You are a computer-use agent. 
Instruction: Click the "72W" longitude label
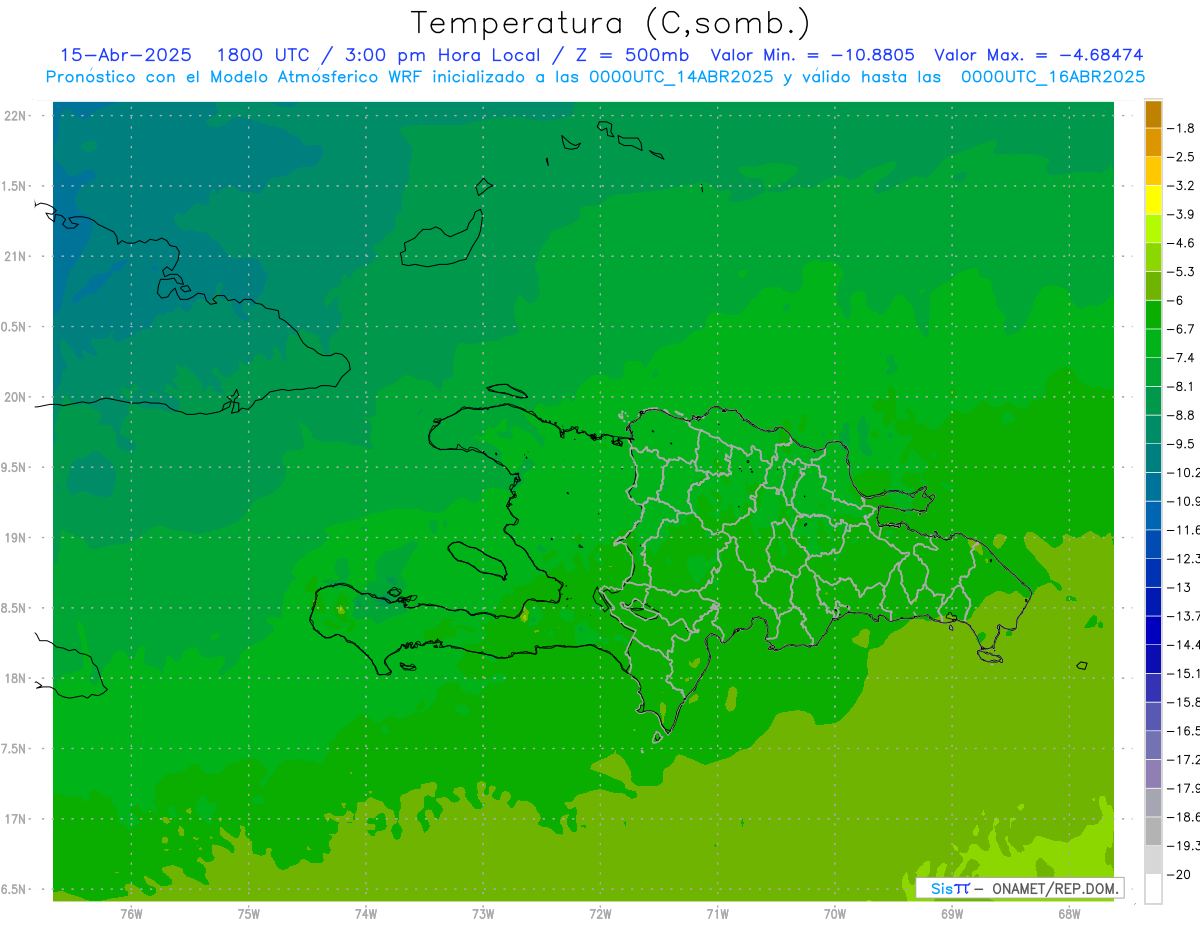pos(600,913)
